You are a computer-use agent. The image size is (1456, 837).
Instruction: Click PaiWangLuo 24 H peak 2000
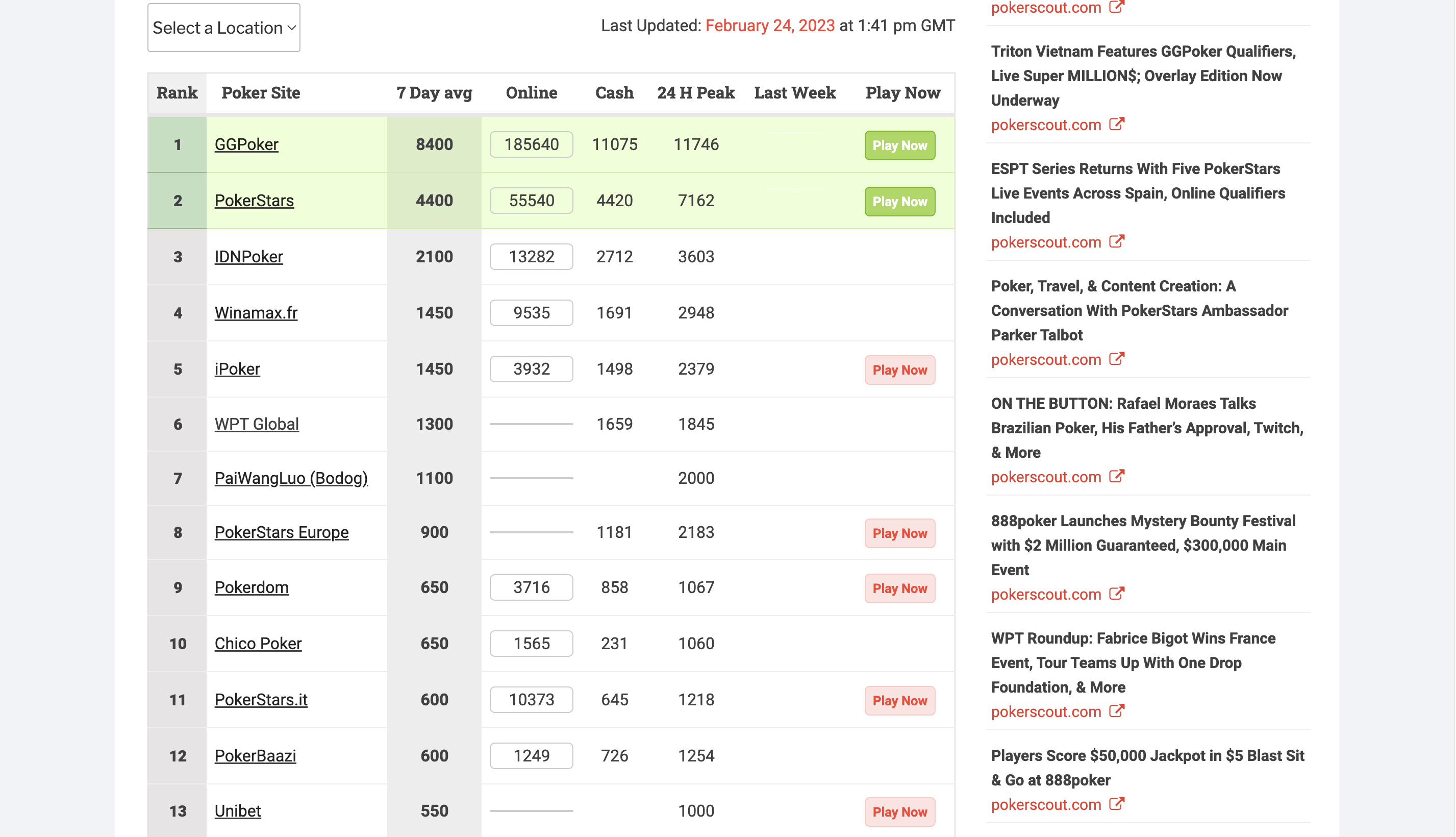click(x=696, y=478)
